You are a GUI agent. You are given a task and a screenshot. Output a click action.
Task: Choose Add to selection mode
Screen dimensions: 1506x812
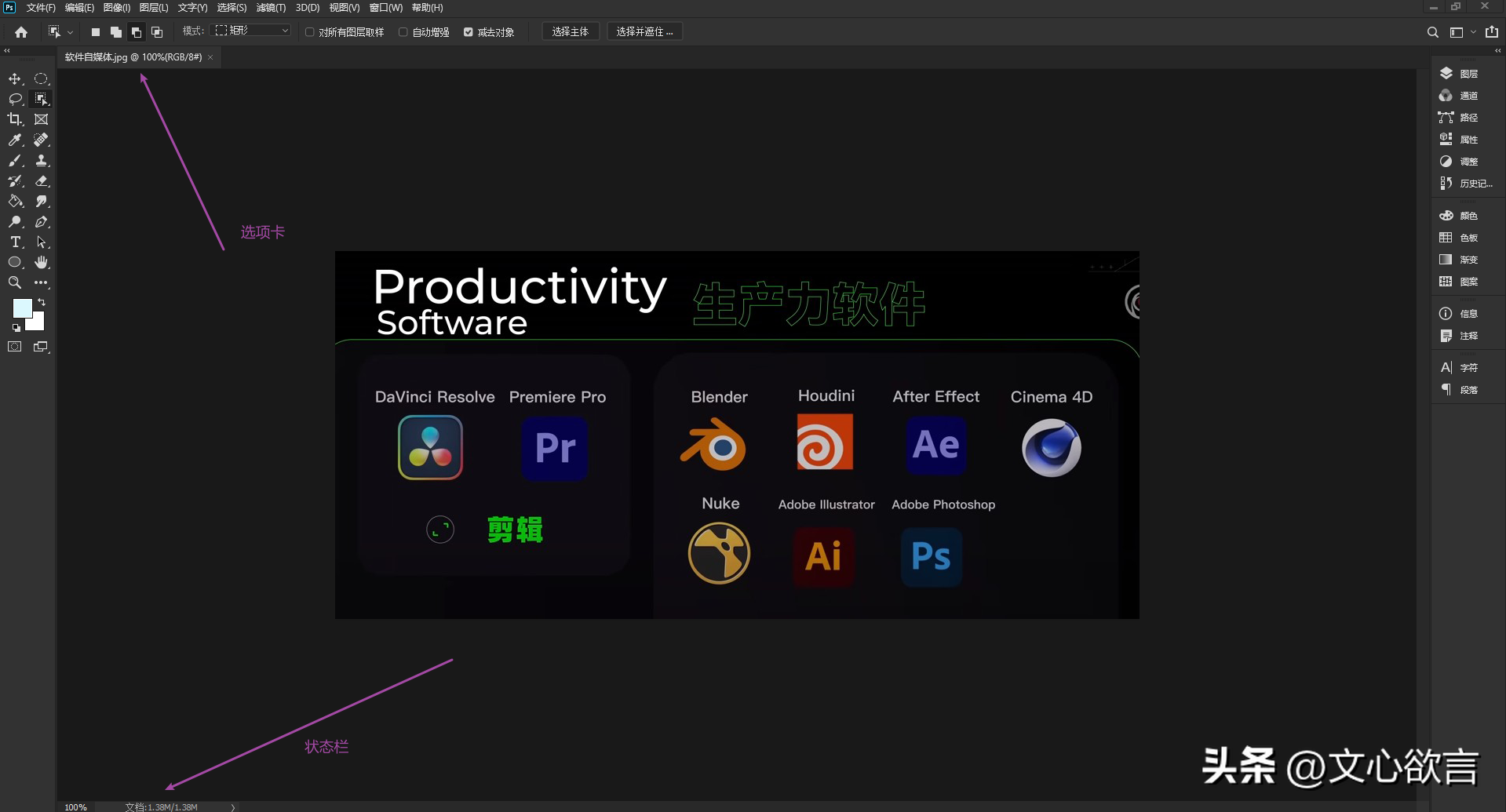tap(116, 32)
